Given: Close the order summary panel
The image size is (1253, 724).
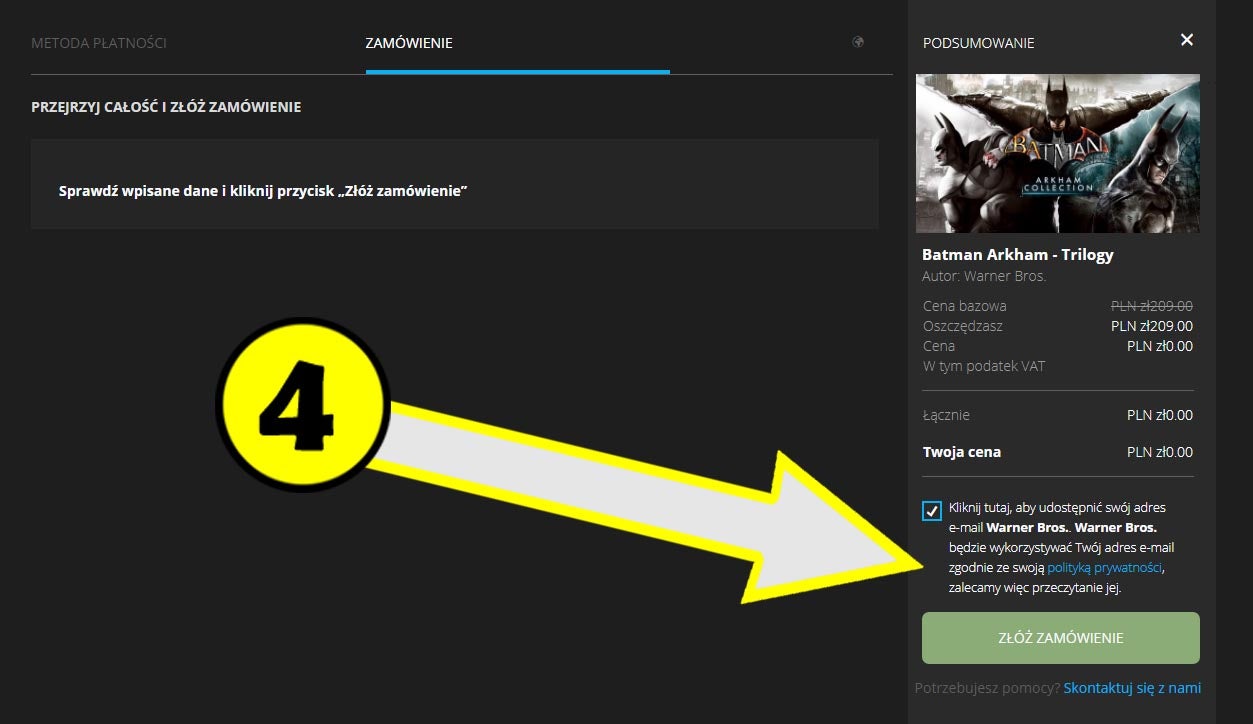Looking at the screenshot, I should point(1187,40).
